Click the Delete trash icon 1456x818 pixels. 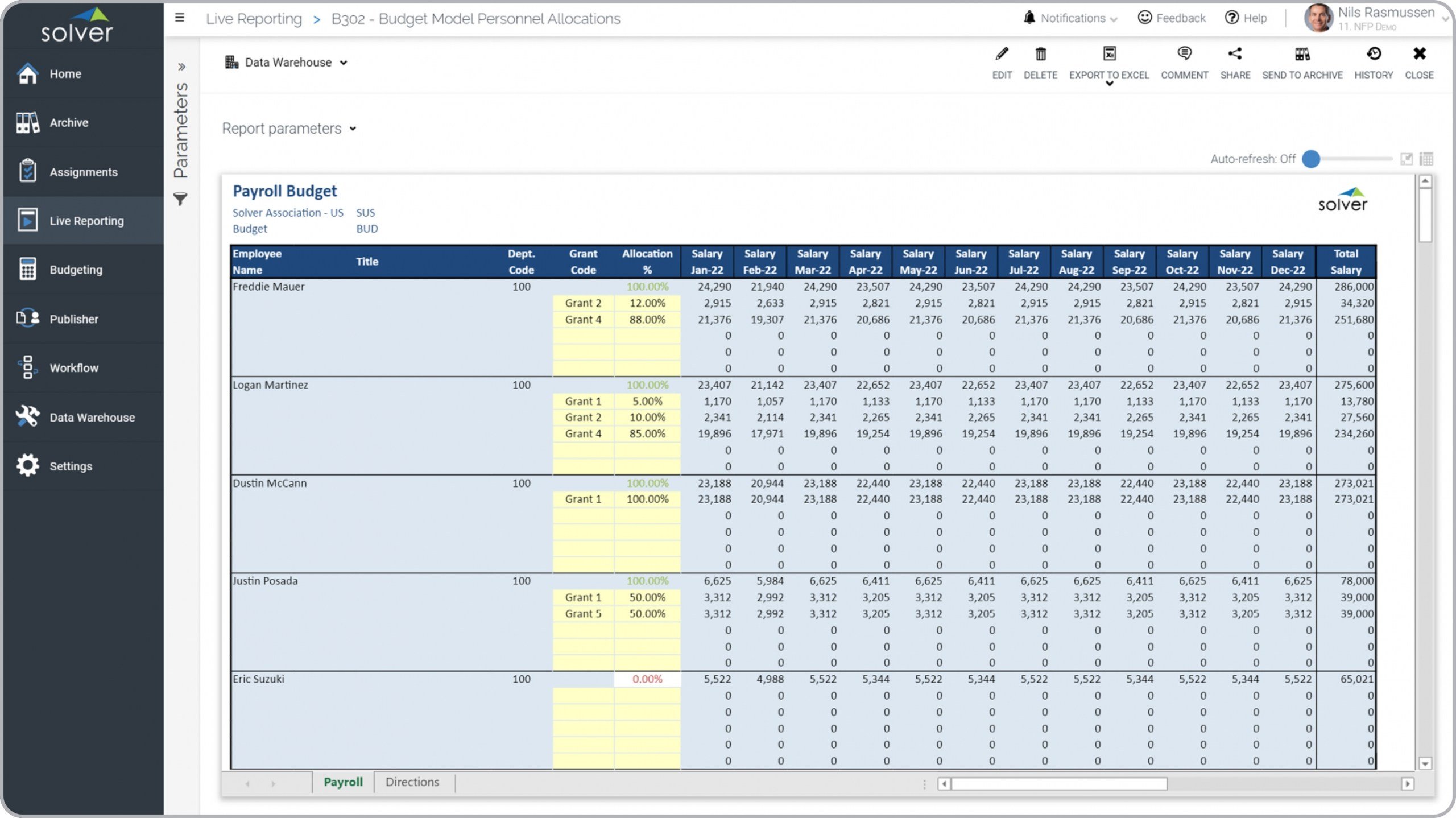(x=1040, y=55)
